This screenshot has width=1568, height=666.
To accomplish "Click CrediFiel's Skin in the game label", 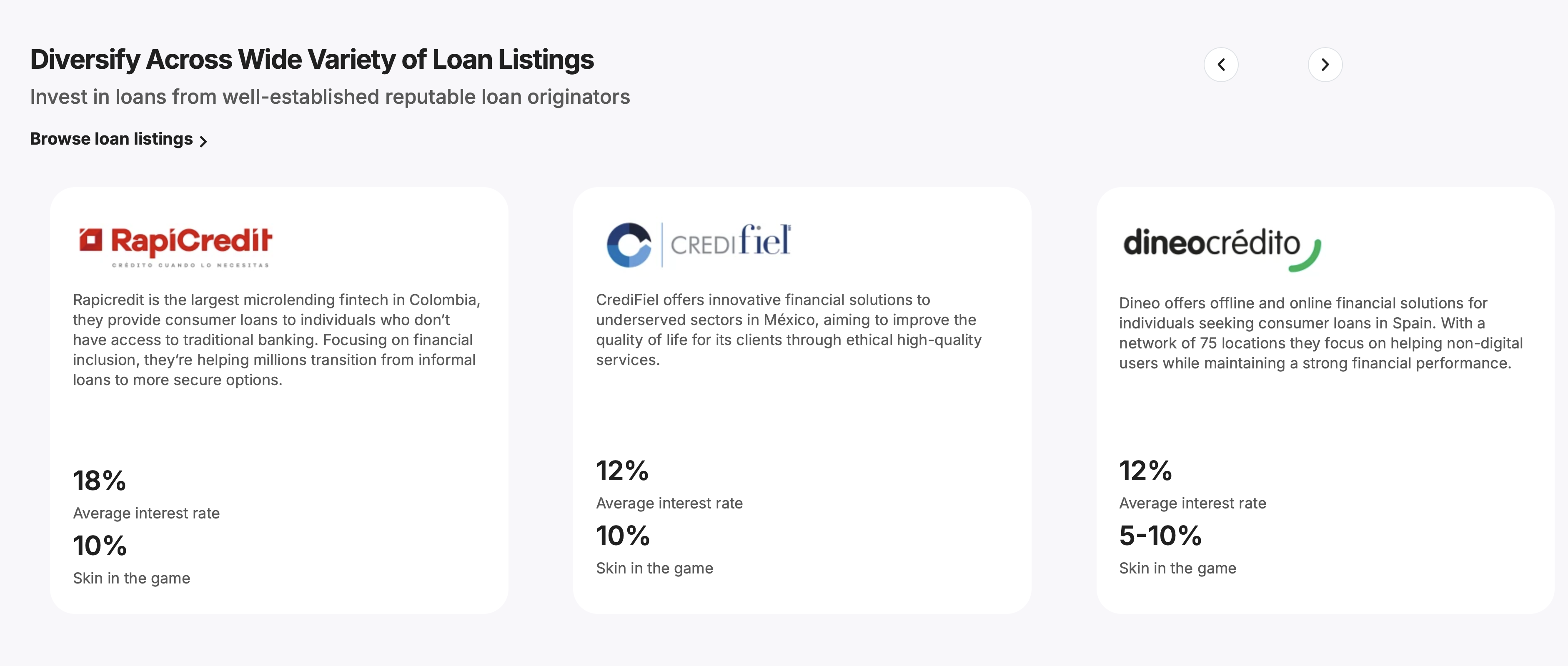I will (x=654, y=568).
